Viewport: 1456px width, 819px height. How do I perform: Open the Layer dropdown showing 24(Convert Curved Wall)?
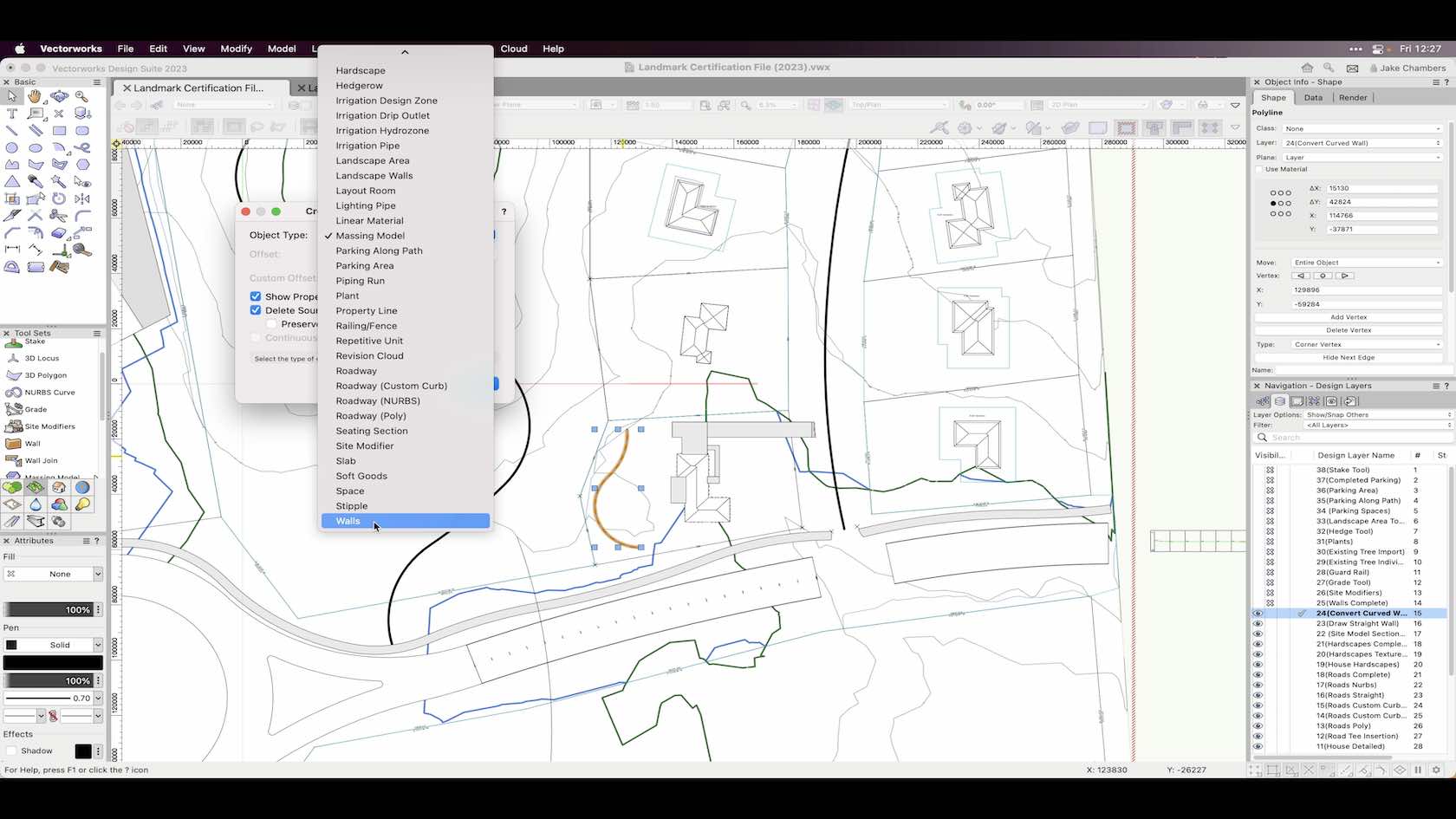click(x=1362, y=143)
